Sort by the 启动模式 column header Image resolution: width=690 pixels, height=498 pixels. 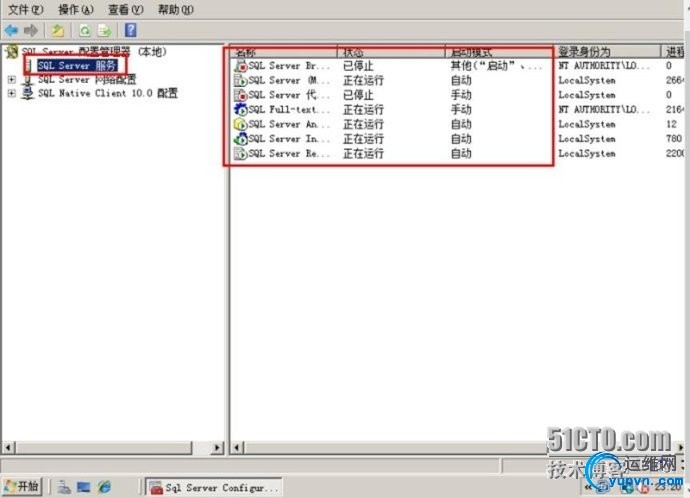(x=500, y=52)
